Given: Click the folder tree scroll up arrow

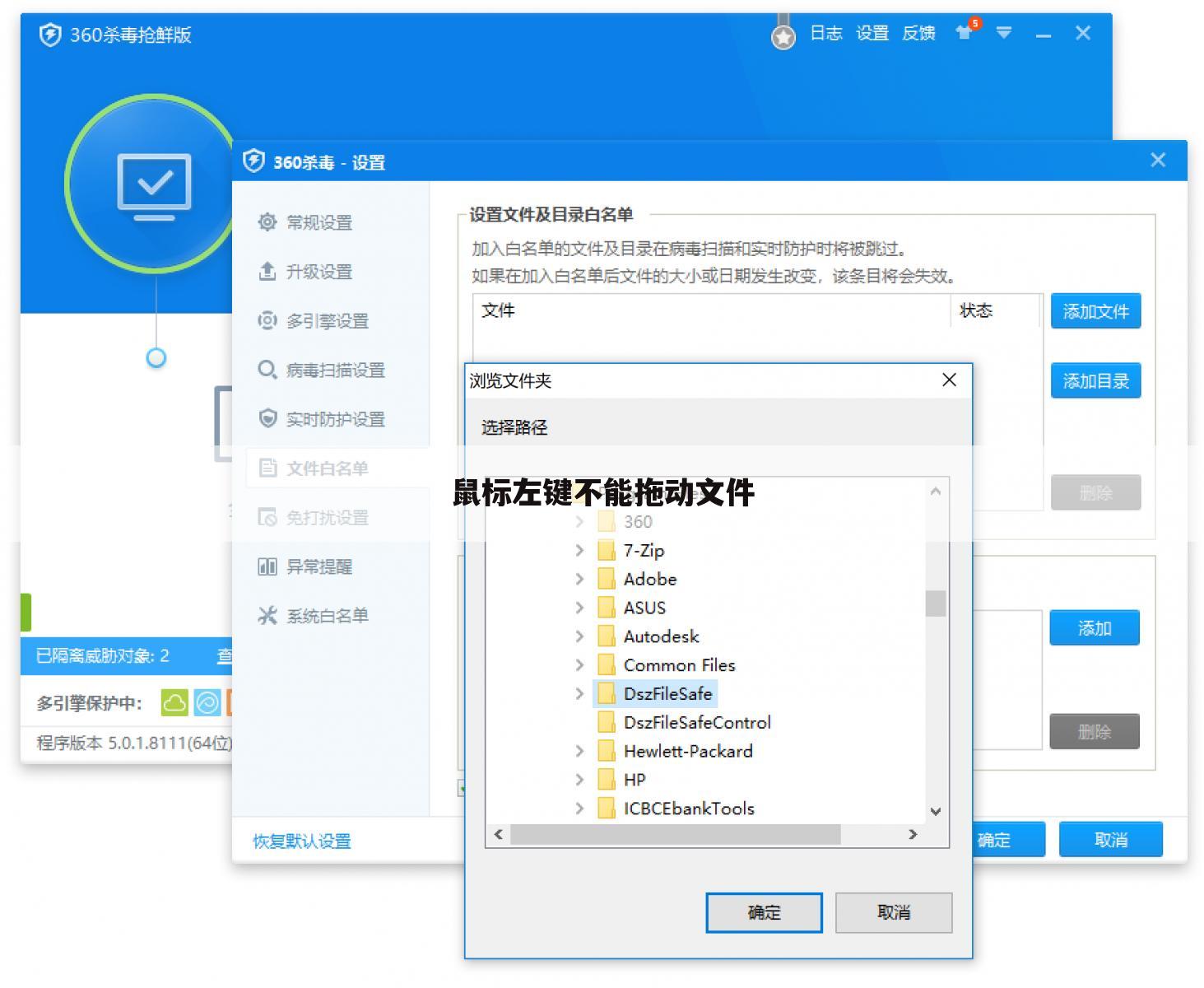Looking at the screenshot, I should pos(936,492).
